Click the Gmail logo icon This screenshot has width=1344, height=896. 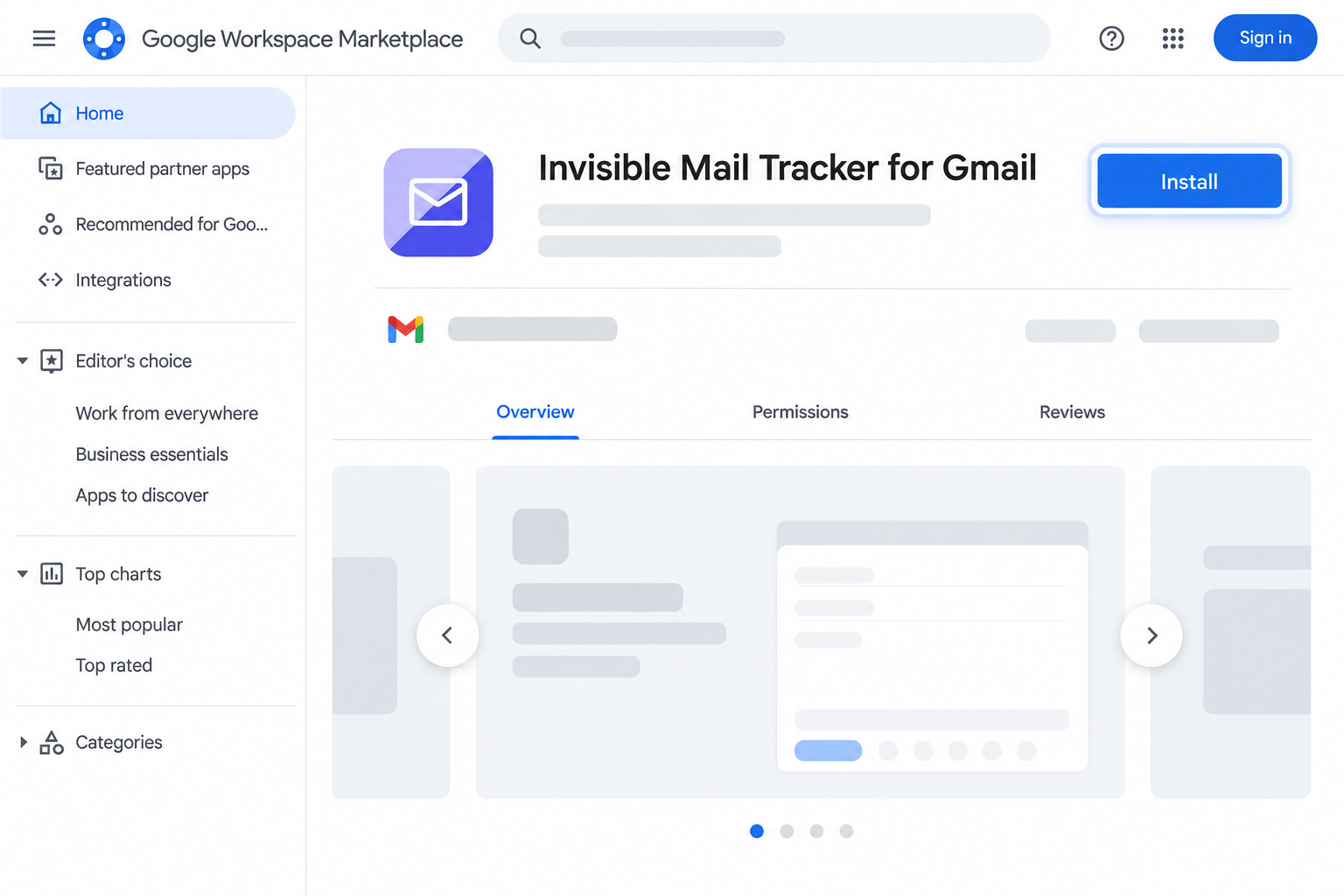coord(406,329)
